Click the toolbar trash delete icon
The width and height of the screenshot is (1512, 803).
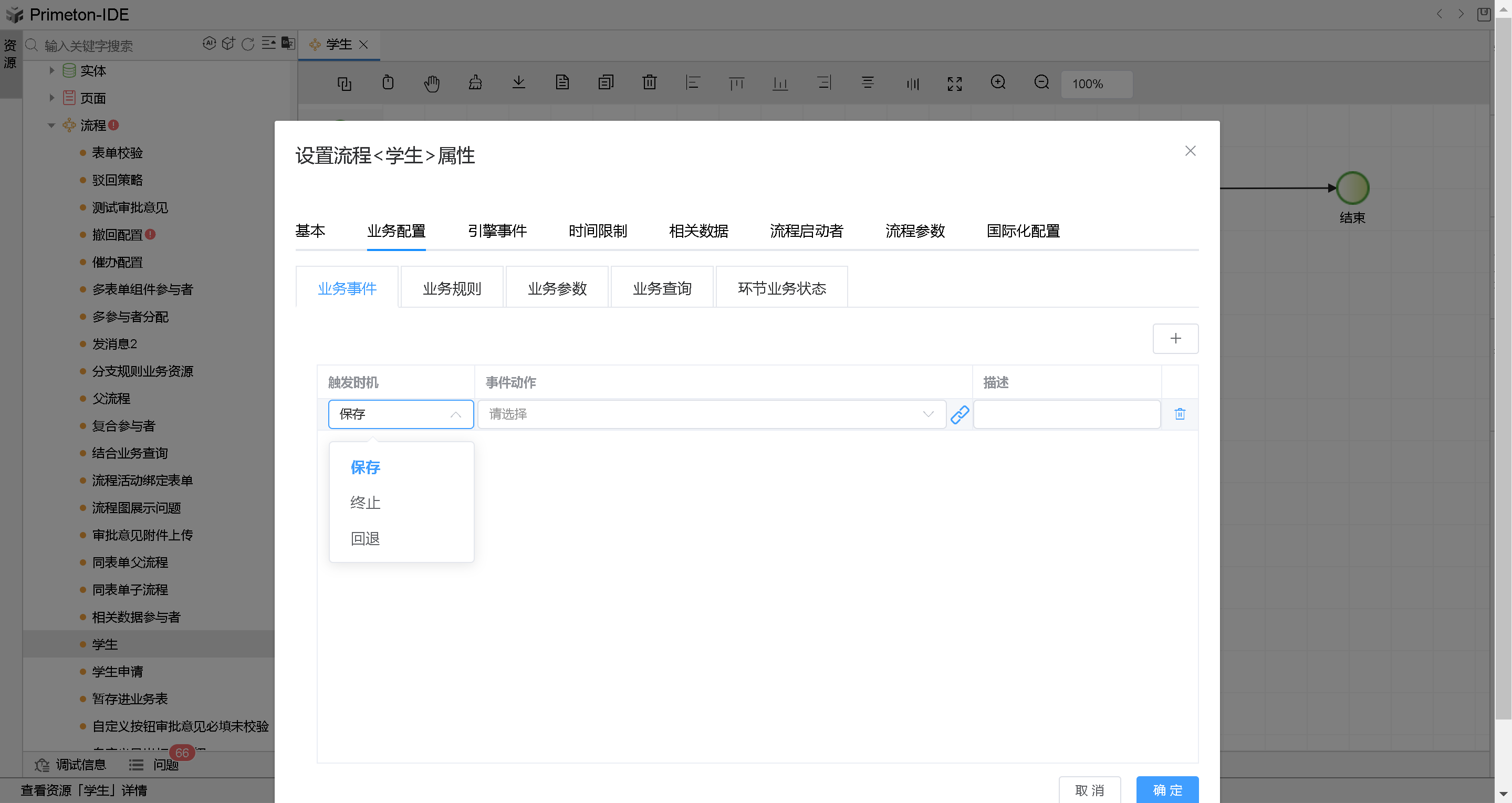coord(649,83)
